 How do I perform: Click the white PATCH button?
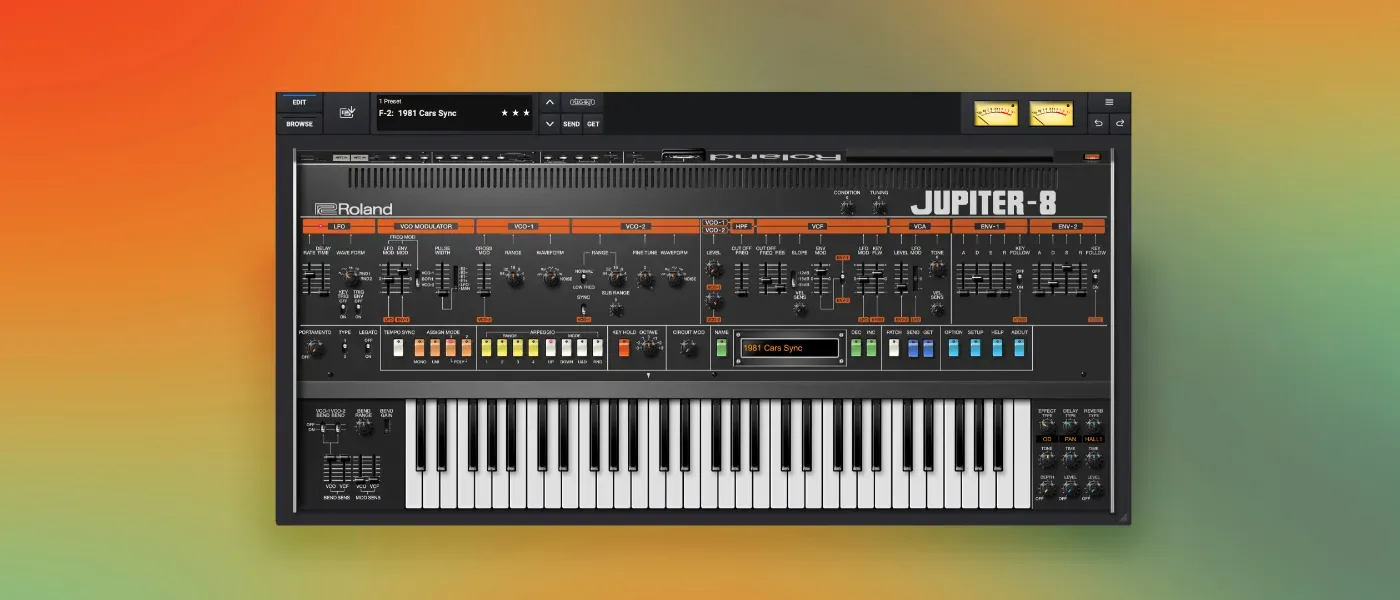pos(894,347)
